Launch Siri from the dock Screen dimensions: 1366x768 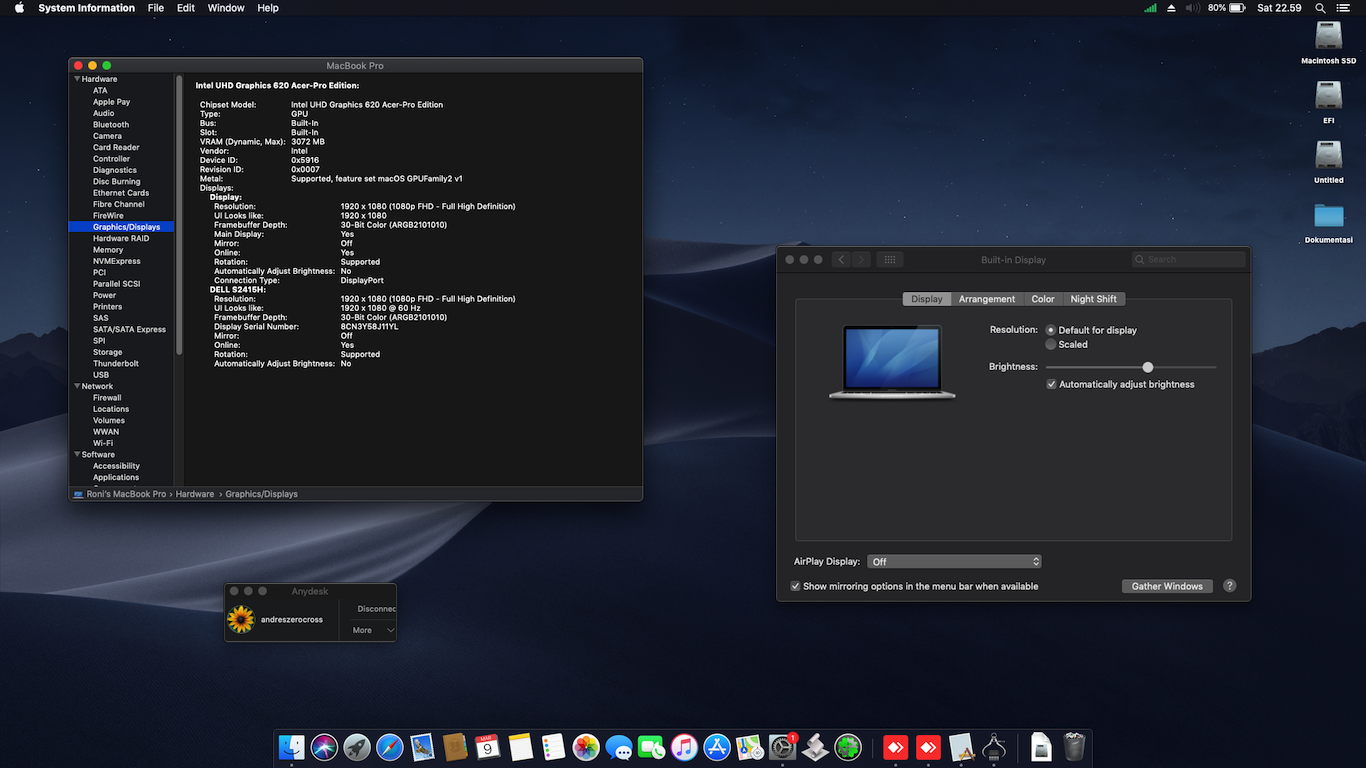click(324, 747)
